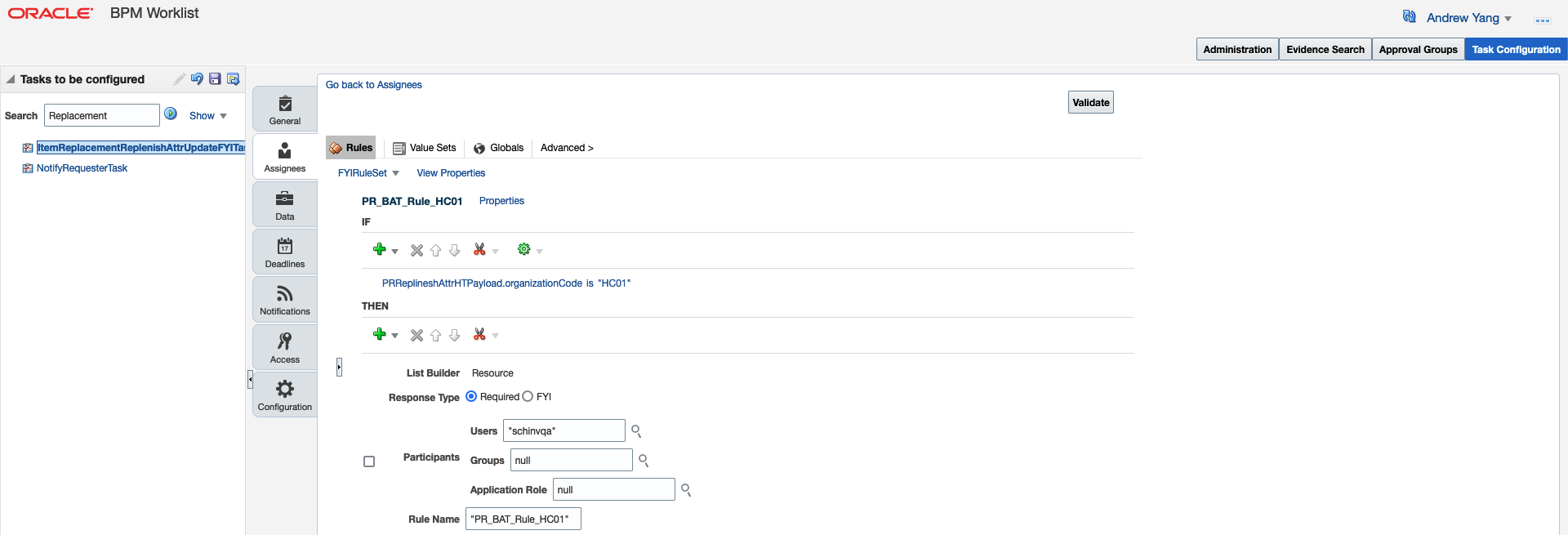Image resolution: width=1568 pixels, height=535 pixels.
Task: Click scissors cut icon in THEN toolbar
Action: [x=479, y=335]
